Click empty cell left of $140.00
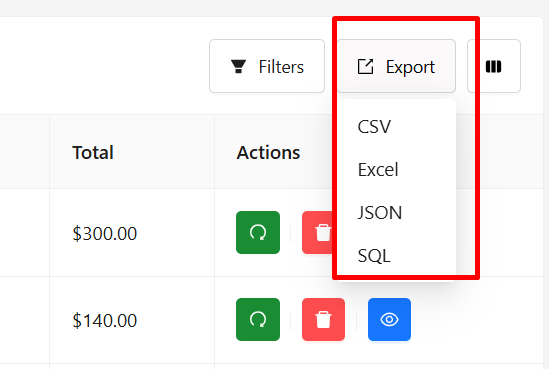 25,320
